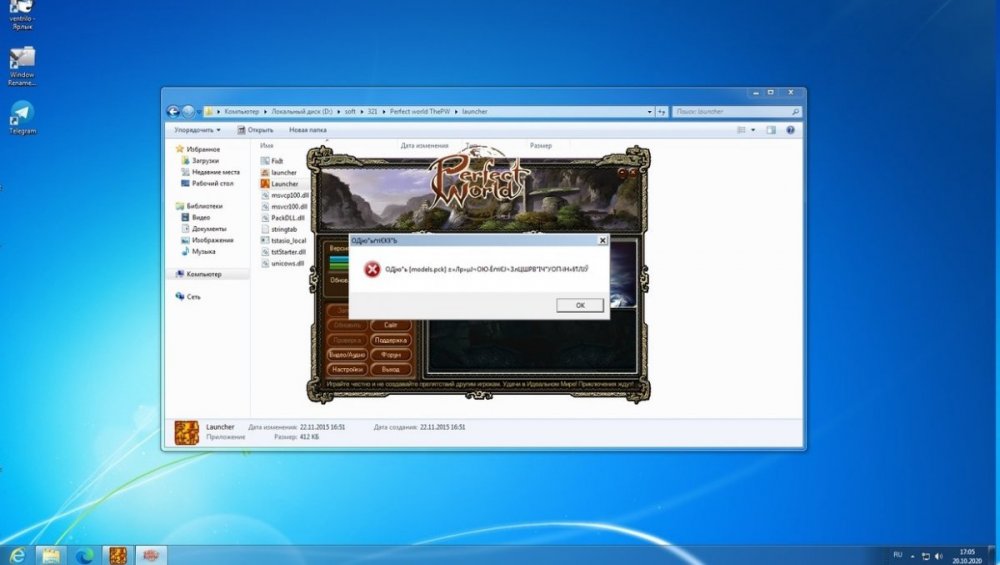
Task: Expand the address bar history dropdown
Action: [x=650, y=111]
